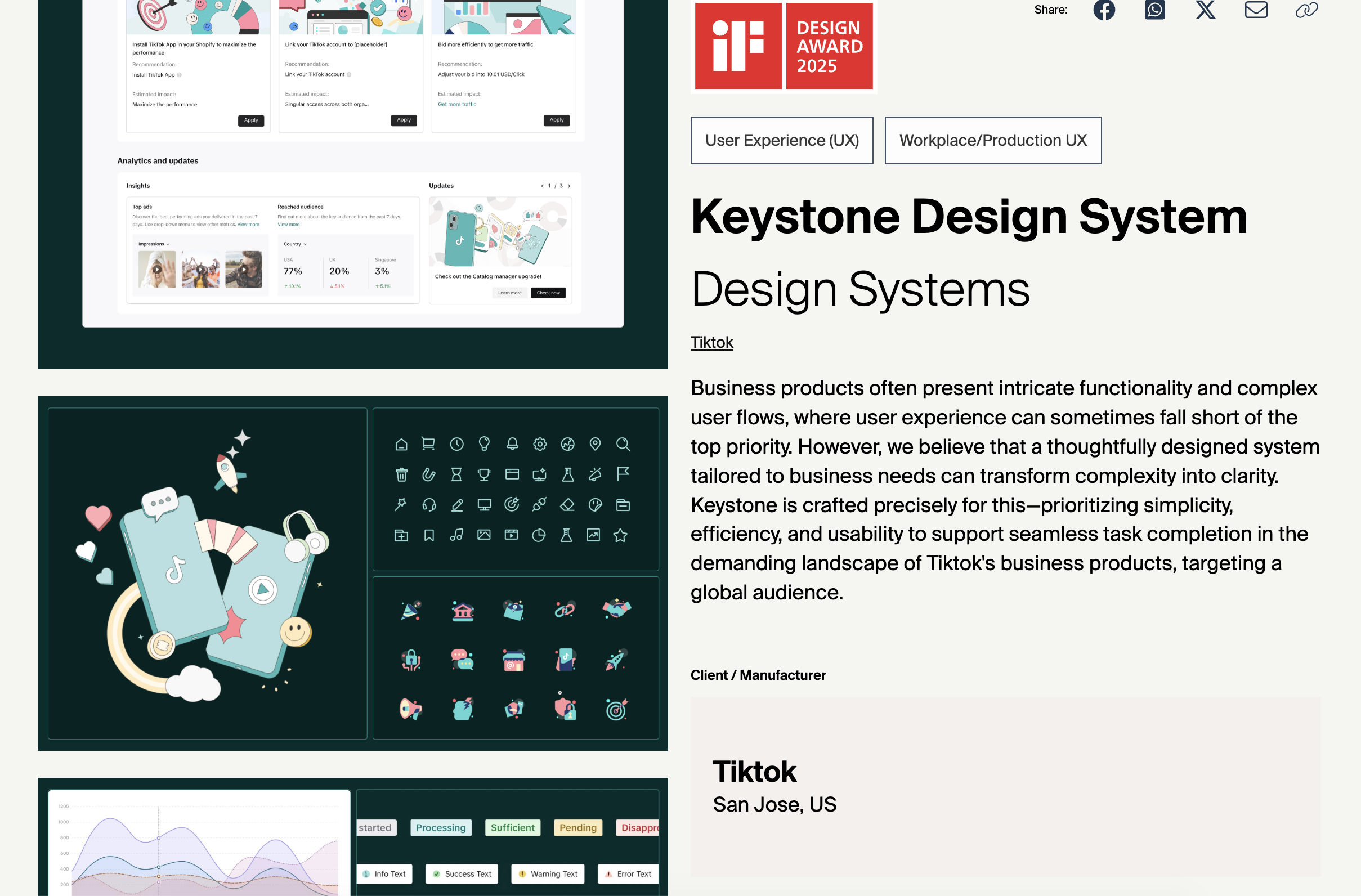Click the Info Text chip

click(x=385, y=873)
